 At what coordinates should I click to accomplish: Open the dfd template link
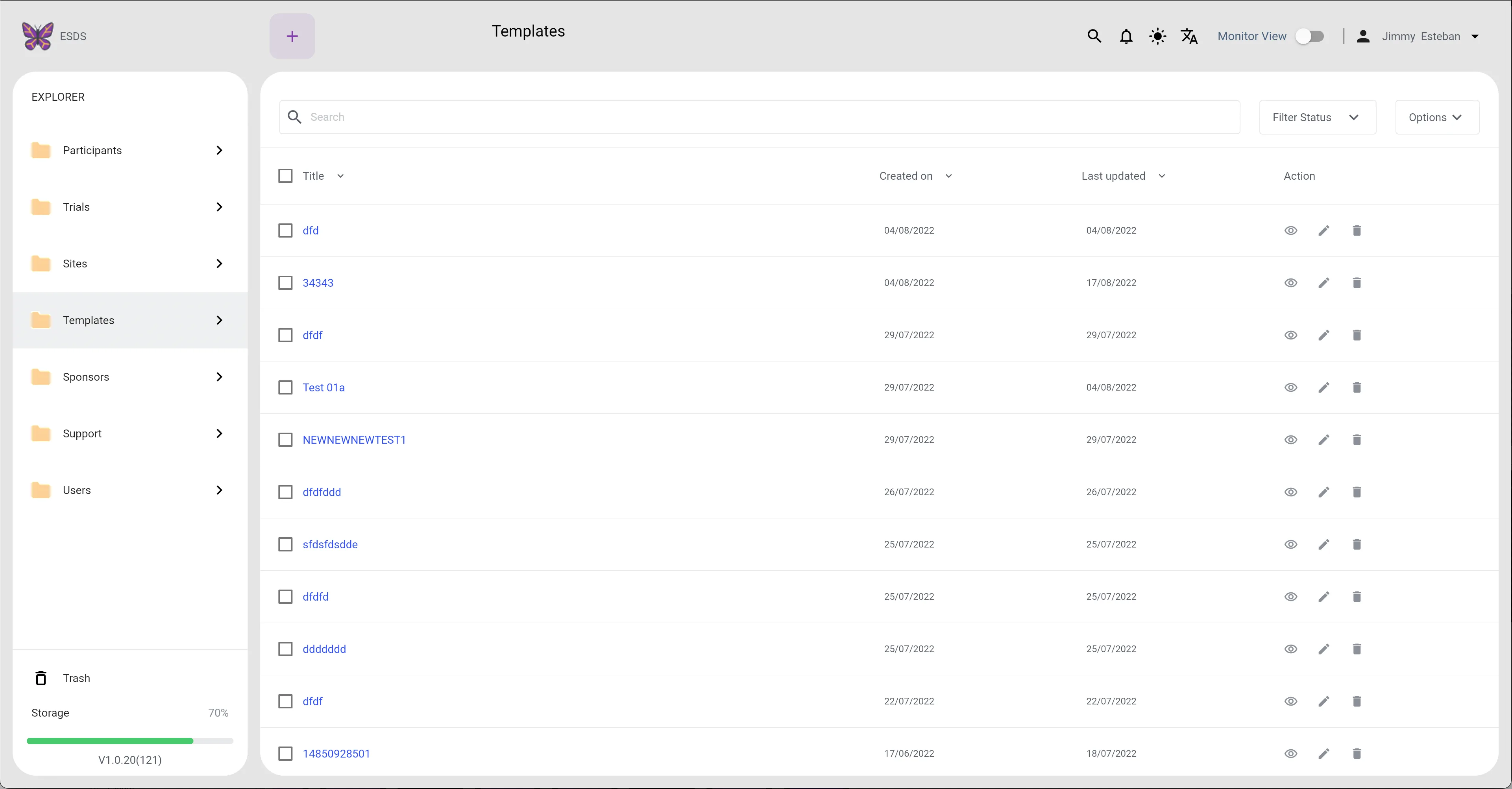pyautogui.click(x=311, y=230)
